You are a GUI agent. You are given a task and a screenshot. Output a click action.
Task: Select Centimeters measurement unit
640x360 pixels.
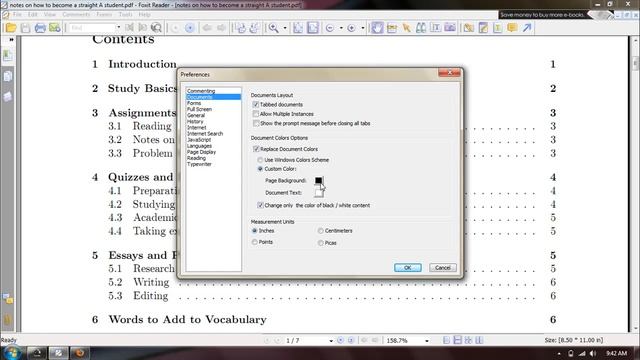tap(321, 231)
